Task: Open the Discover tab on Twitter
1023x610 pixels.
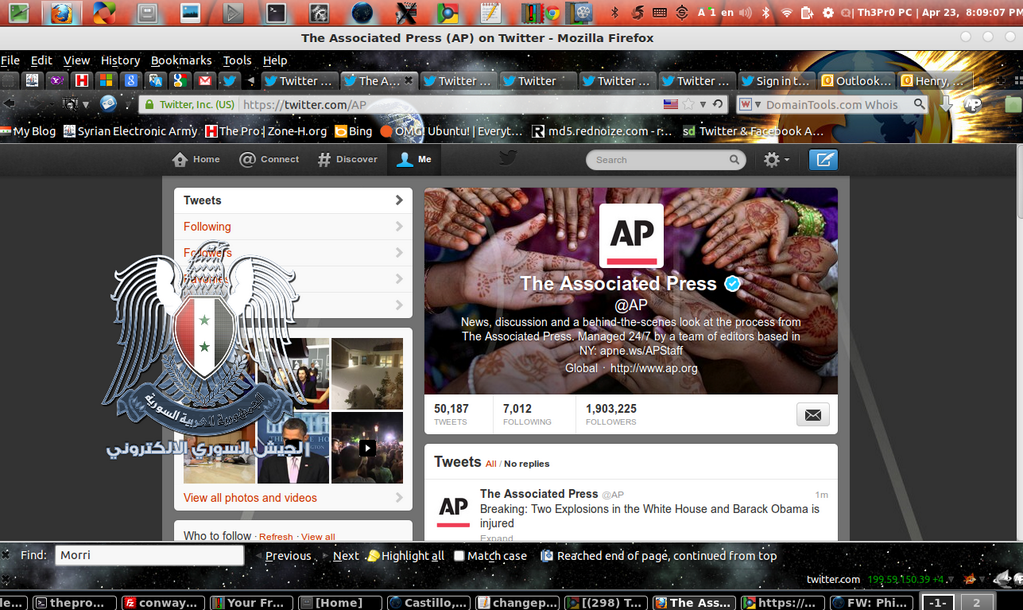Action: [x=348, y=159]
